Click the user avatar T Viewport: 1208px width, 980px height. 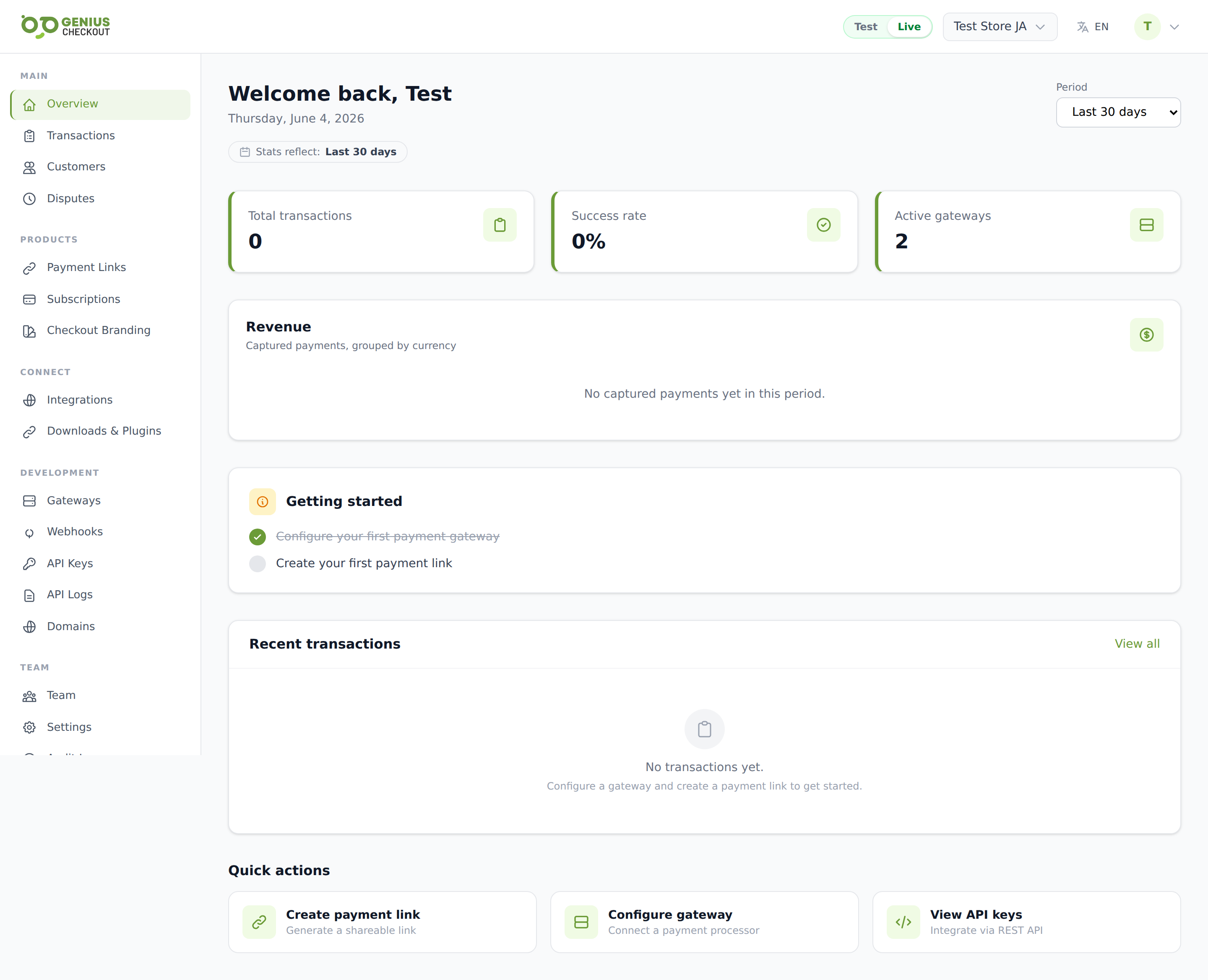point(1147,26)
